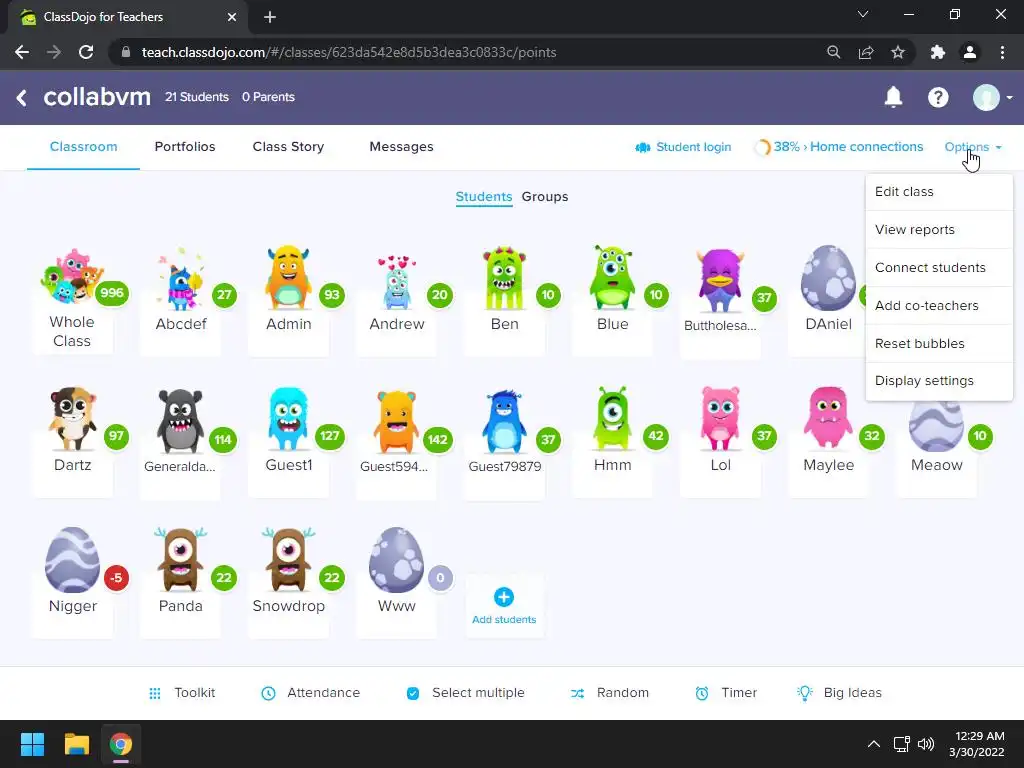Switch to the Groups view
This screenshot has width=1024, height=768.
tap(545, 197)
